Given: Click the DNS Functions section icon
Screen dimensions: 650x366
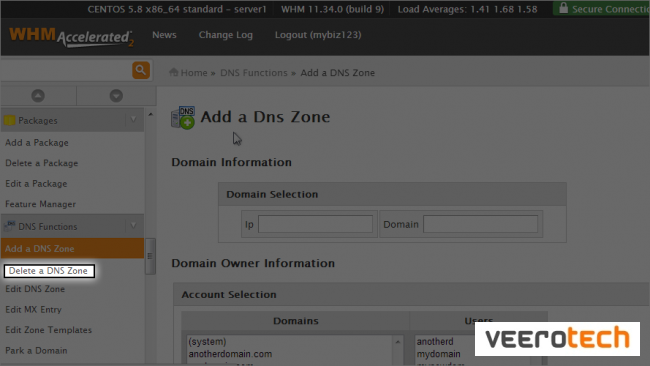Looking at the screenshot, I should pyautogui.click(x=10, y=226).
